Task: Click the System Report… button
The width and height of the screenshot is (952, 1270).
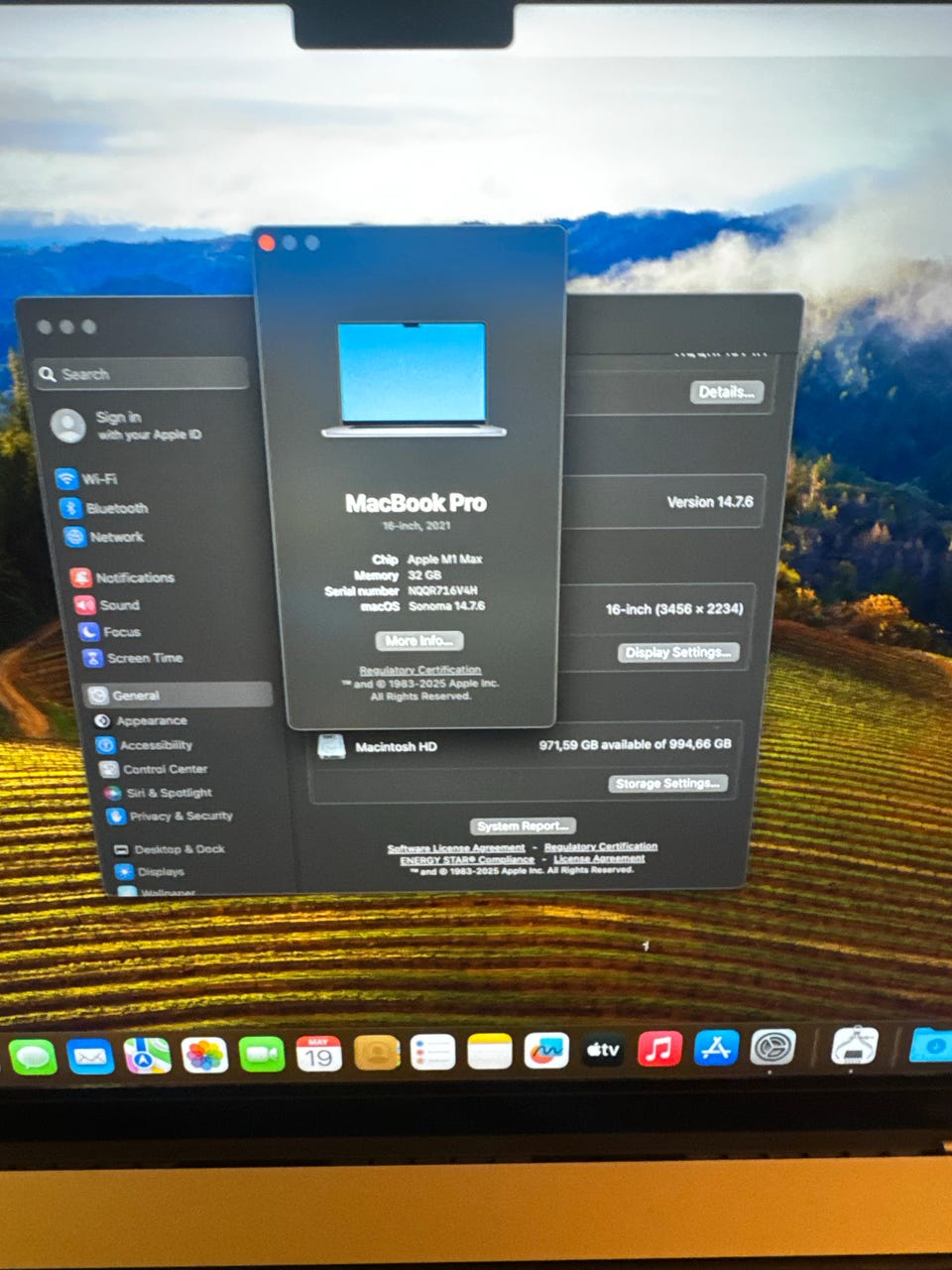Action: pos(523,826)
